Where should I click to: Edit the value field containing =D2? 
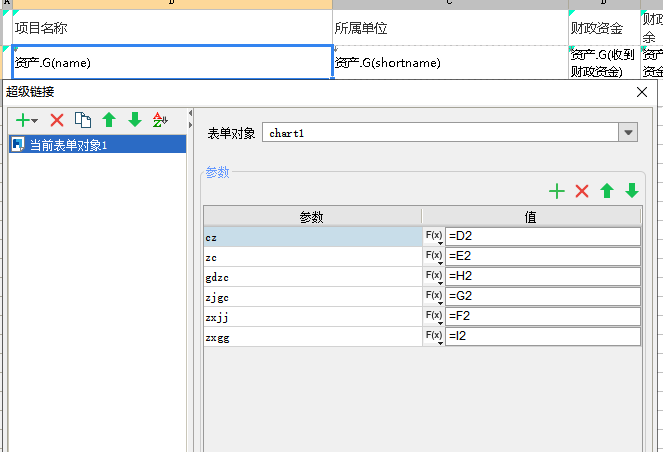pyautogui.click(x=543, y=236)
